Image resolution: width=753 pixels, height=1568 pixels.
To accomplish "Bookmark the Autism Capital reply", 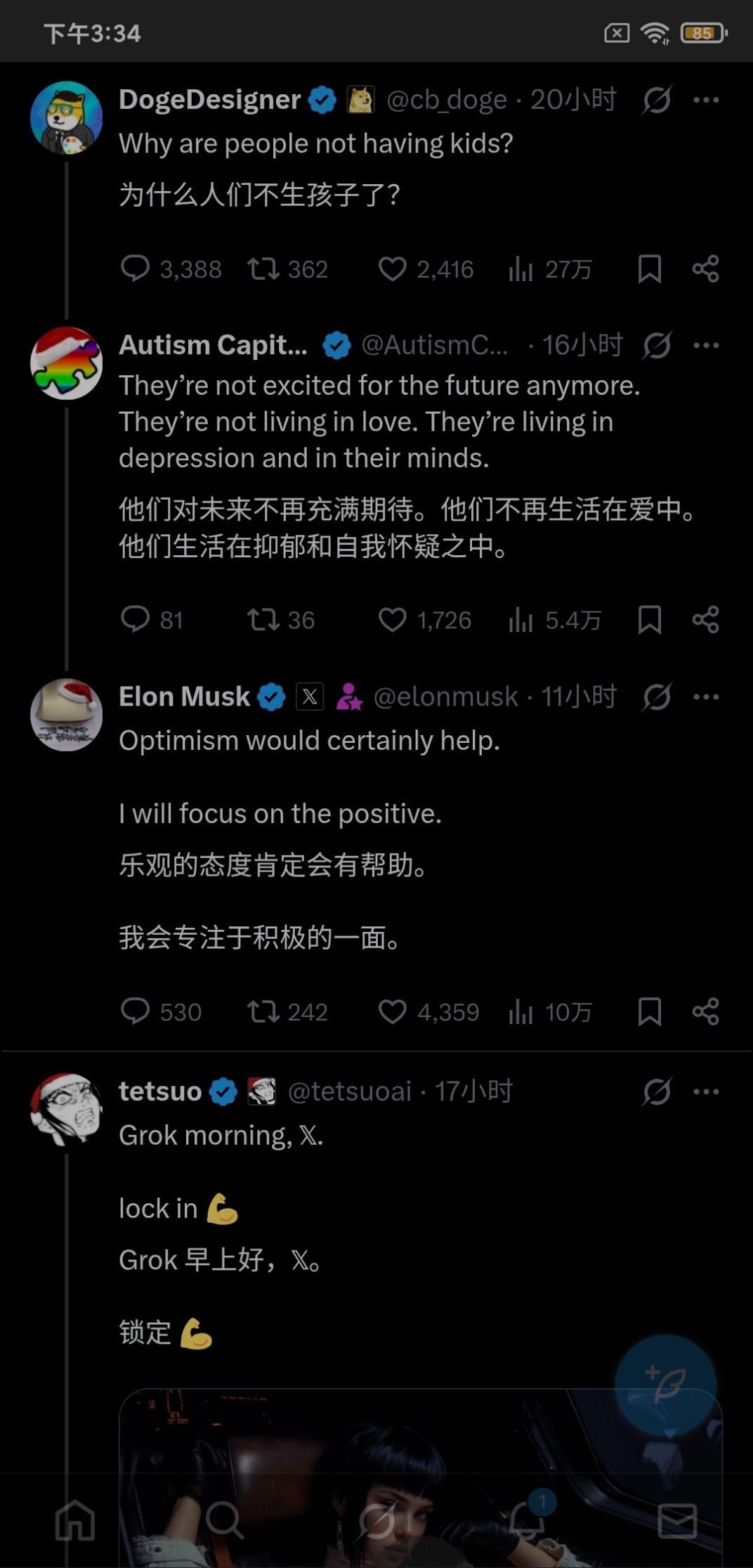I will [x=649, y=620].
